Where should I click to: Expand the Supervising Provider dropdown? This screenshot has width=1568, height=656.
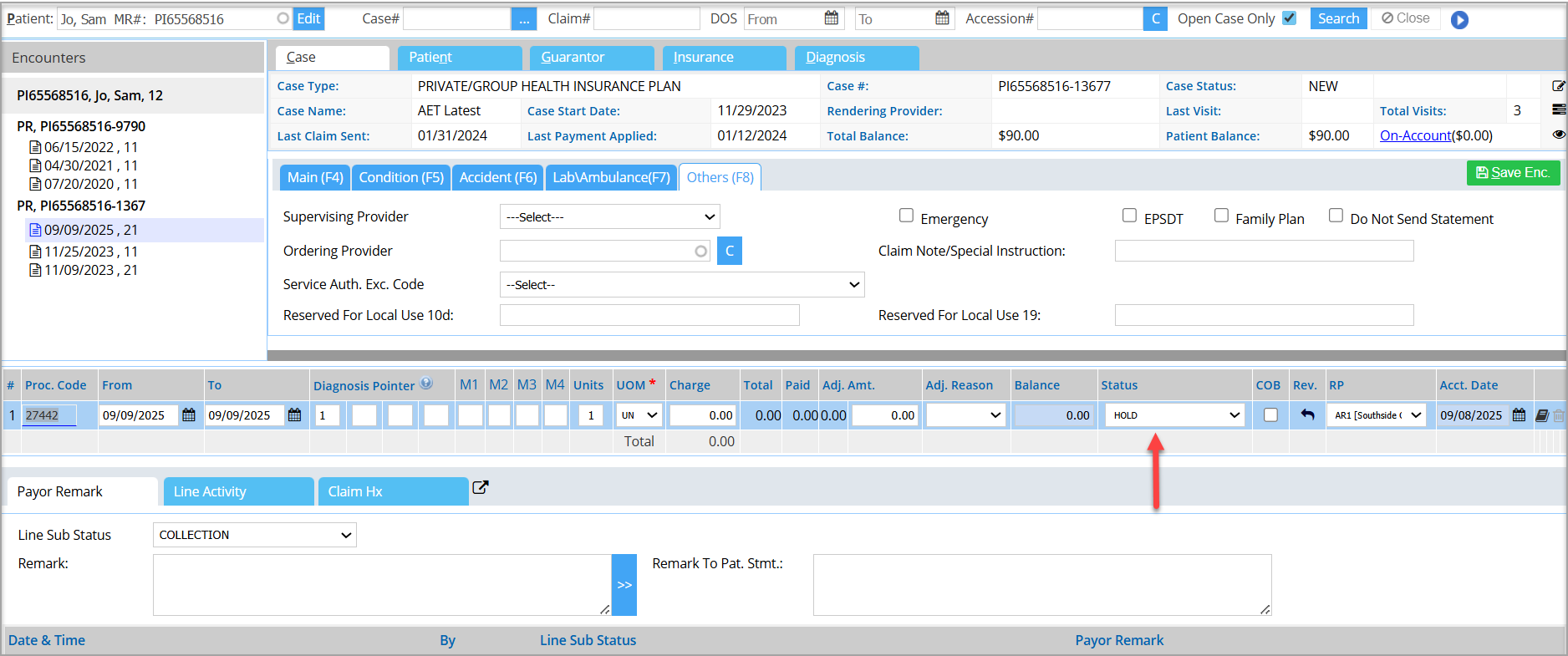point(609,217)
